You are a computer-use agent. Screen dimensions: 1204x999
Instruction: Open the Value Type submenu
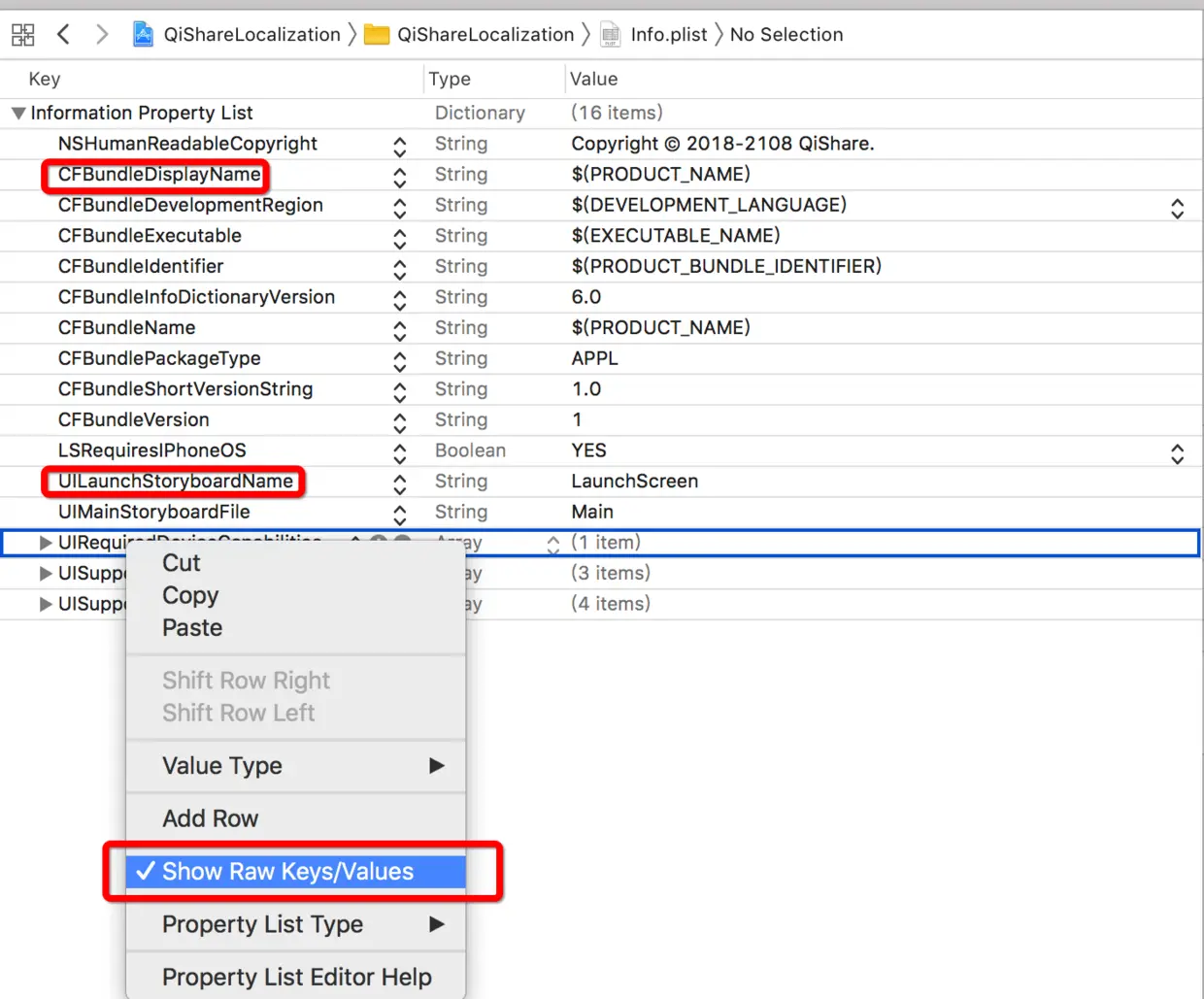click(223, 766)
